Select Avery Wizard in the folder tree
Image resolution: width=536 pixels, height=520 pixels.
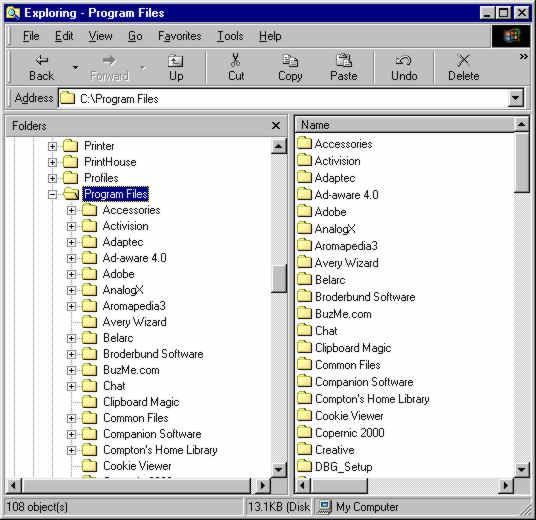click(135, 322)
